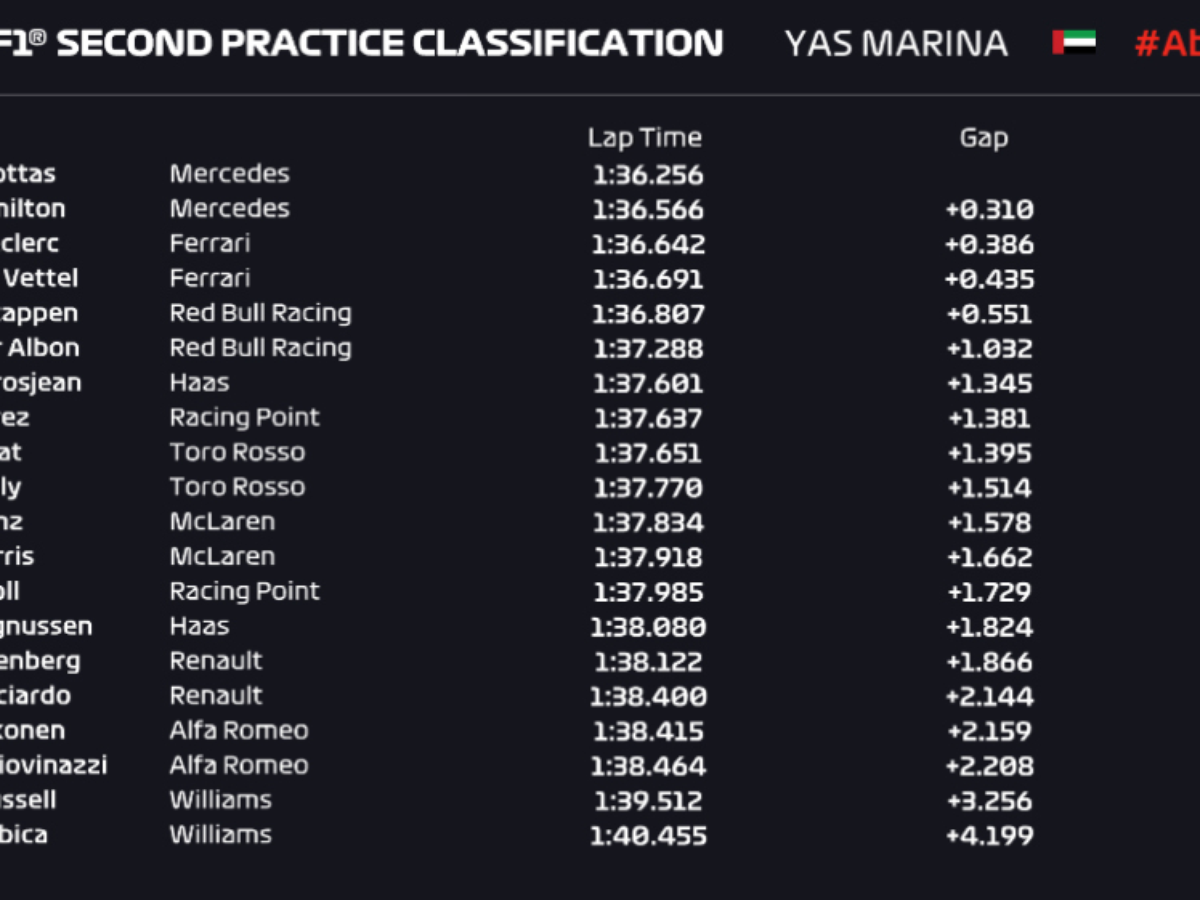The width and height of the screenshot is (1200, 900).
Task: Click the Renault entry with 1:38.400
Action: [216, 695]
